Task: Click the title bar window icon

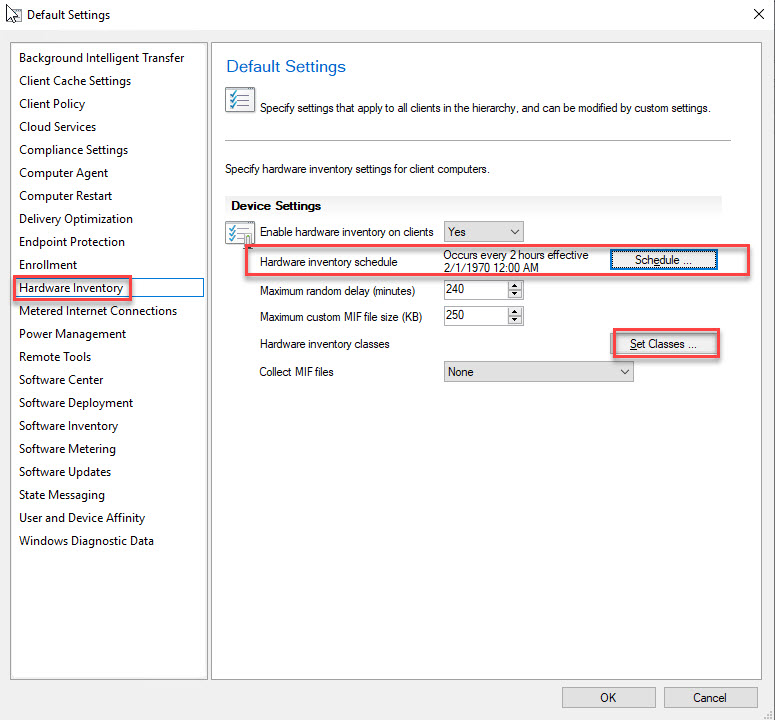Action: 14,14
